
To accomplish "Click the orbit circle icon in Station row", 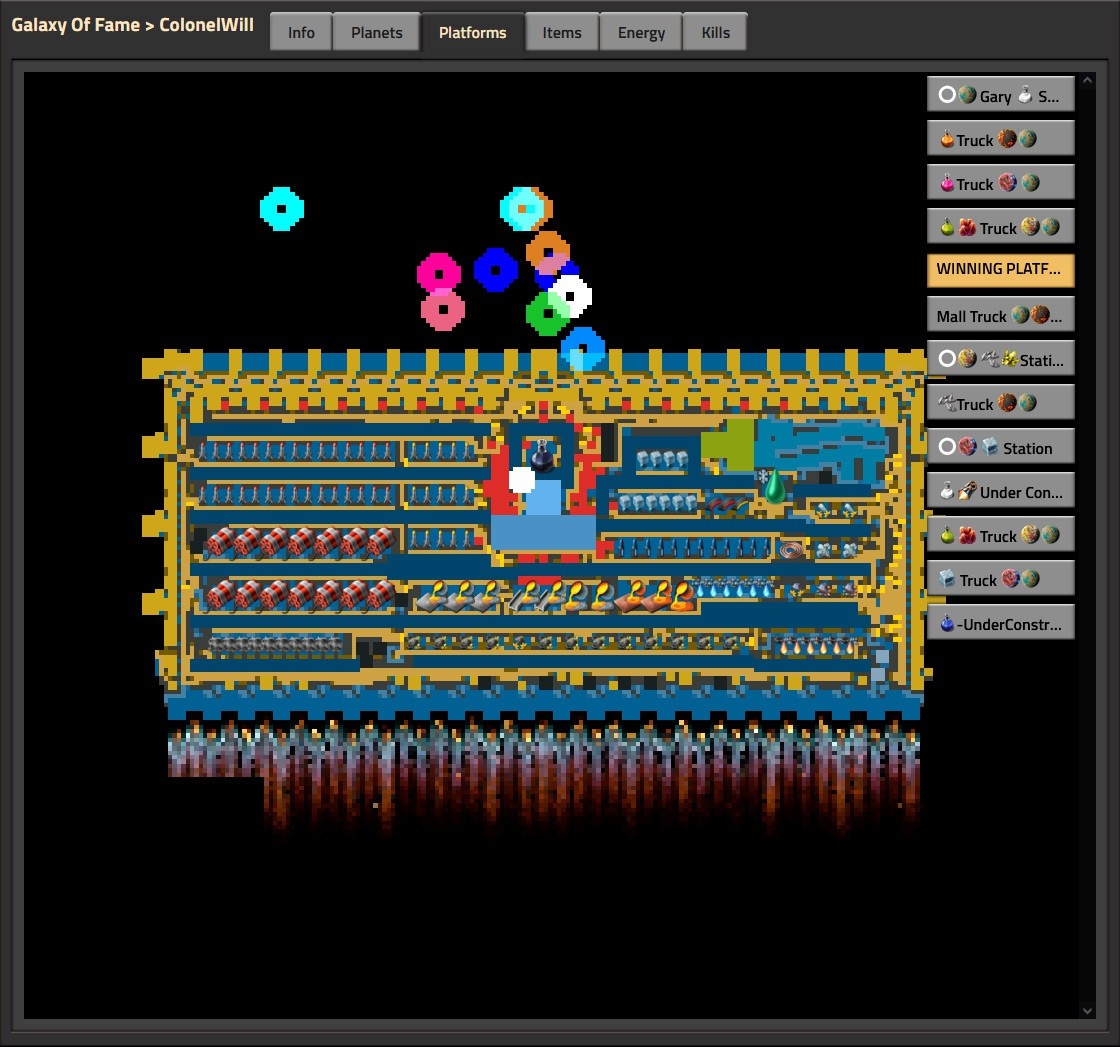I will click(x=947, y=447).
